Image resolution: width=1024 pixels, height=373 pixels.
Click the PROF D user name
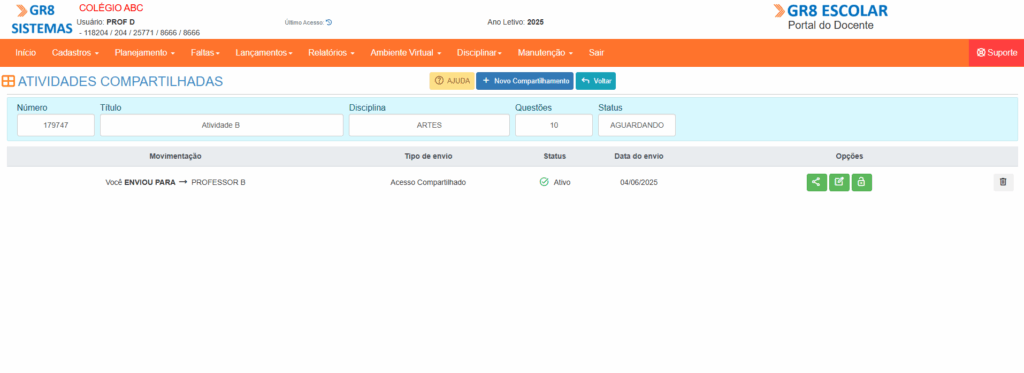point(120,22)
